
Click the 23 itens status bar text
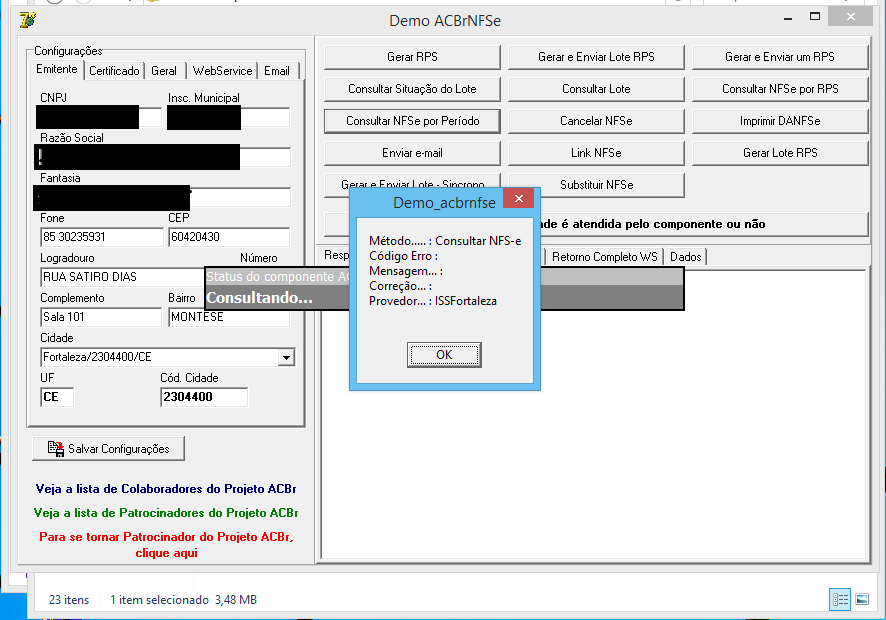(x=69, y=600)
